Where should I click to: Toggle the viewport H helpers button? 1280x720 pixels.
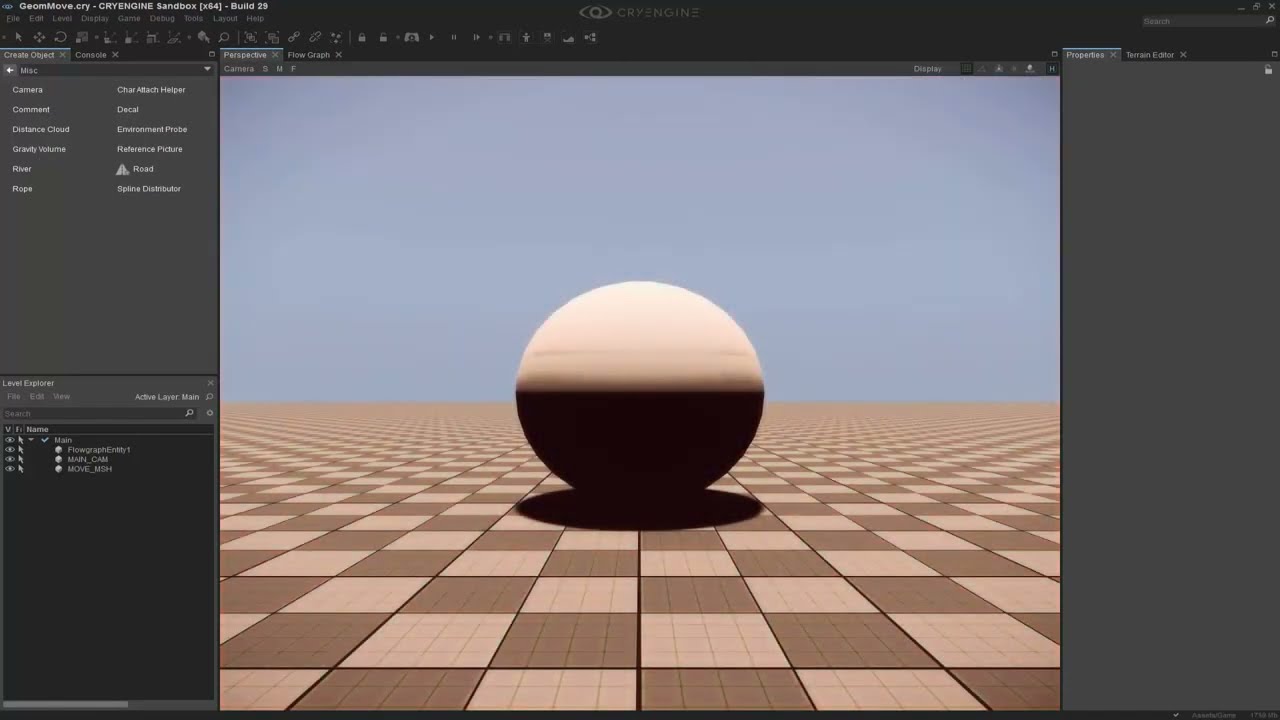pyautogui.click(x=1051, y=69)
